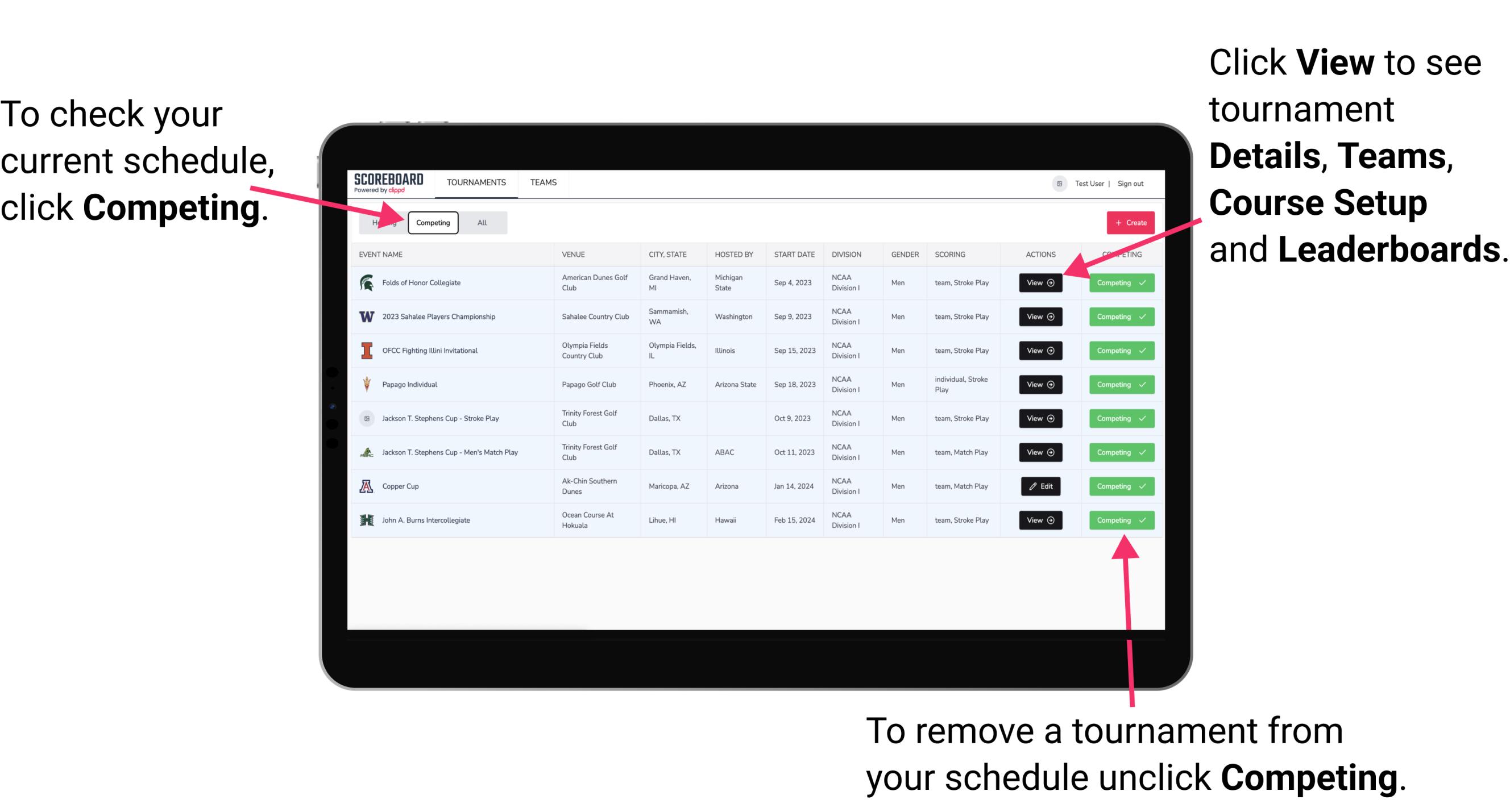
Task: Click the View icon for OFCC Fighting Illini Invitational
Action: (x=1039, y=351)
